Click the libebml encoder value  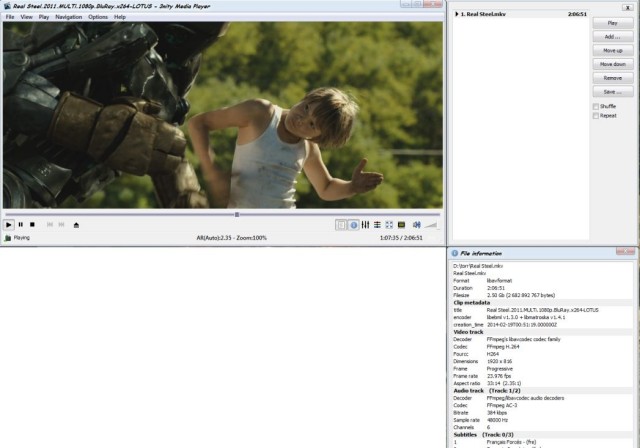click(x=526, y=317)
